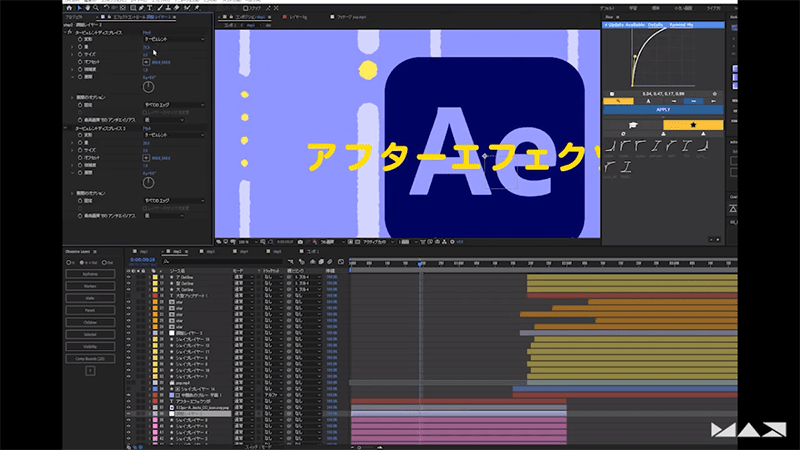This screenshot has width=800, height=450.
Task: Toggle visibility of 調整レイヤー 3 layer
Action: click(x=129, y=333)
